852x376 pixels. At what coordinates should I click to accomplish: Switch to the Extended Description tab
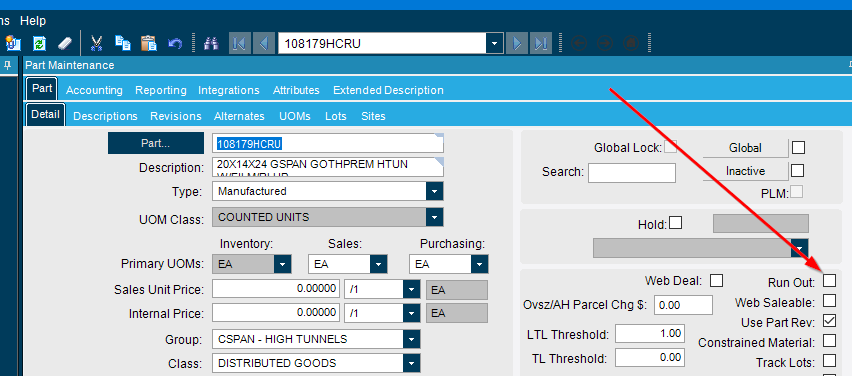pyautogui.click(x=388, y=90)
